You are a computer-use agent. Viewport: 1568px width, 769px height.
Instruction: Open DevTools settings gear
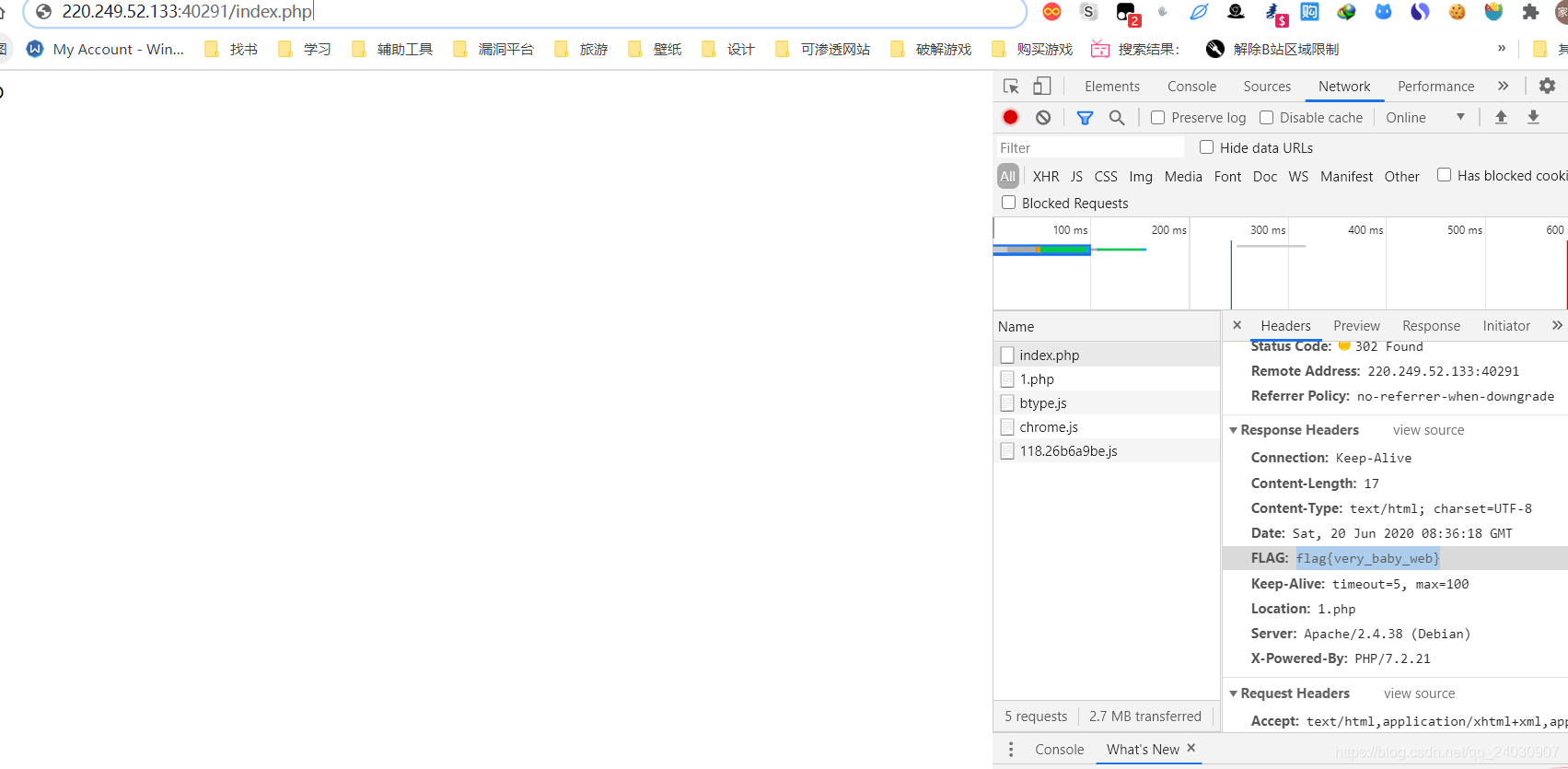click(1547, 86)
